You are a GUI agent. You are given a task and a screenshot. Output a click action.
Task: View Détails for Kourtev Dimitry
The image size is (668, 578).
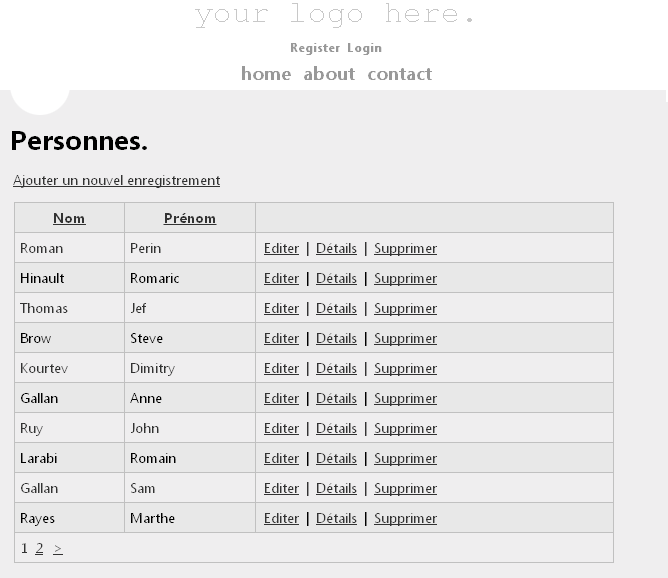coord(336,368)
